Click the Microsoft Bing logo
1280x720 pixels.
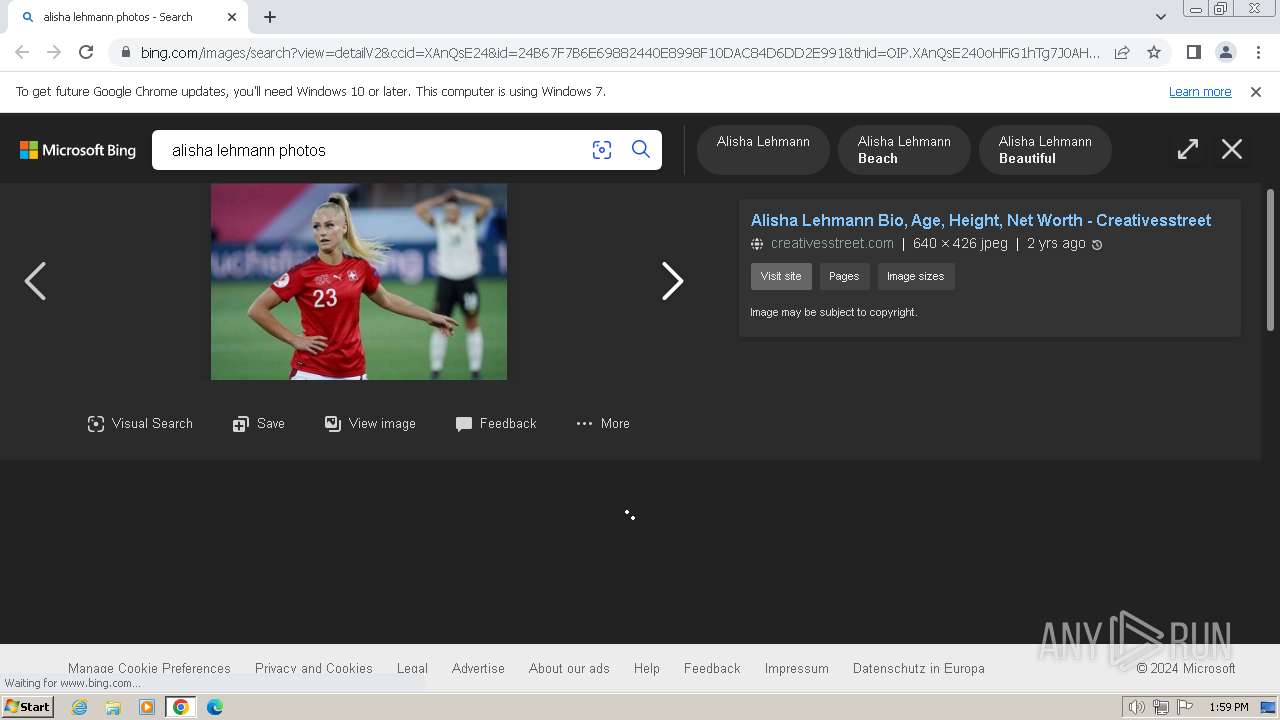(78, 150)
